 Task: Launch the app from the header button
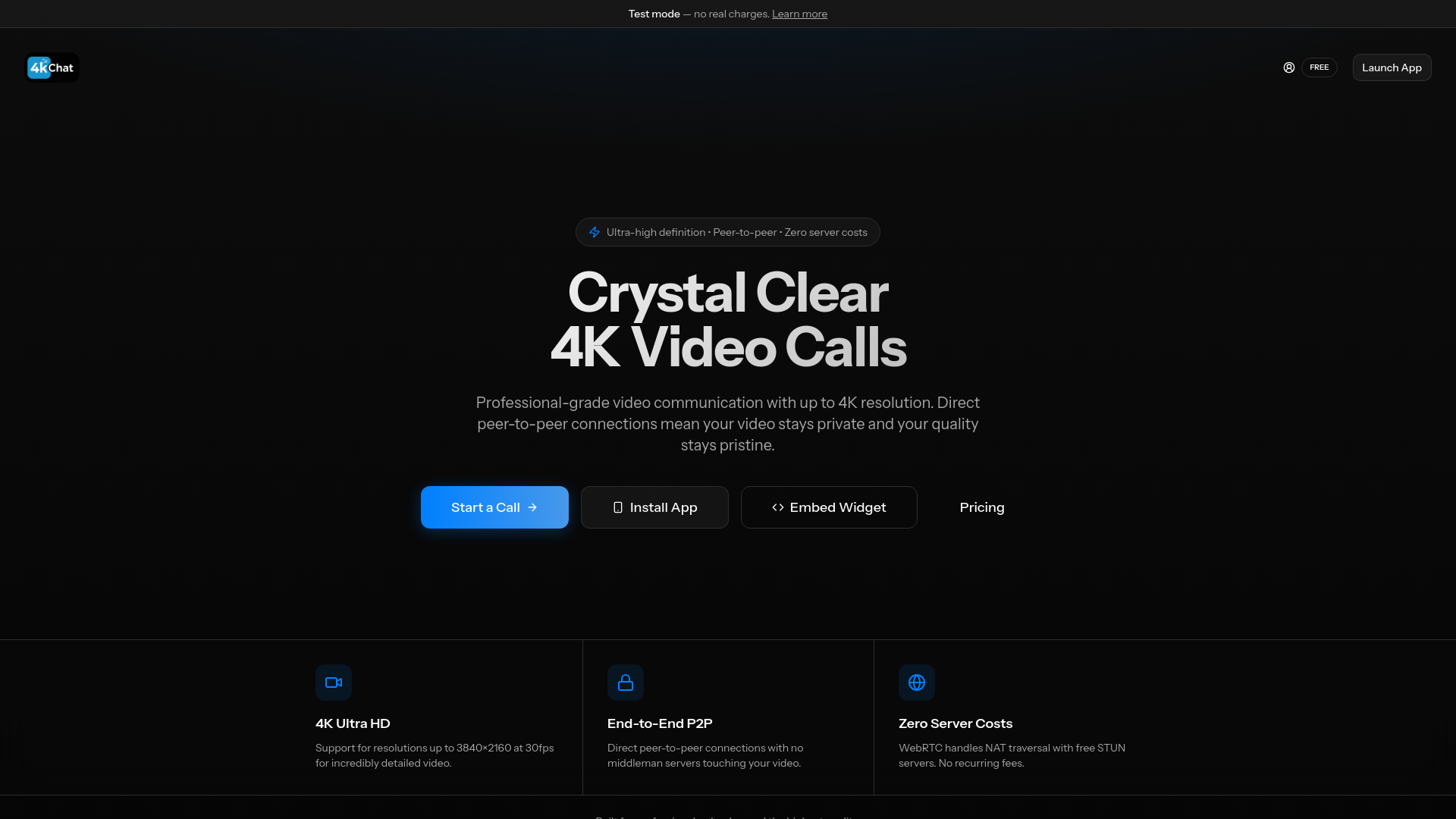coord(1392,67)
